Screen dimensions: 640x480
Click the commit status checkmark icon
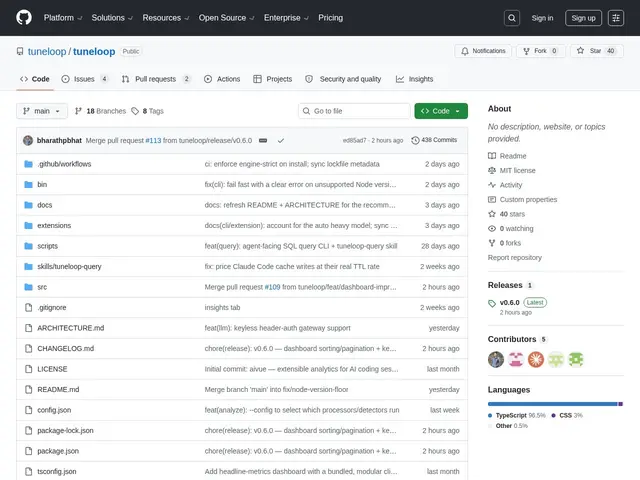tap(281, 140)
